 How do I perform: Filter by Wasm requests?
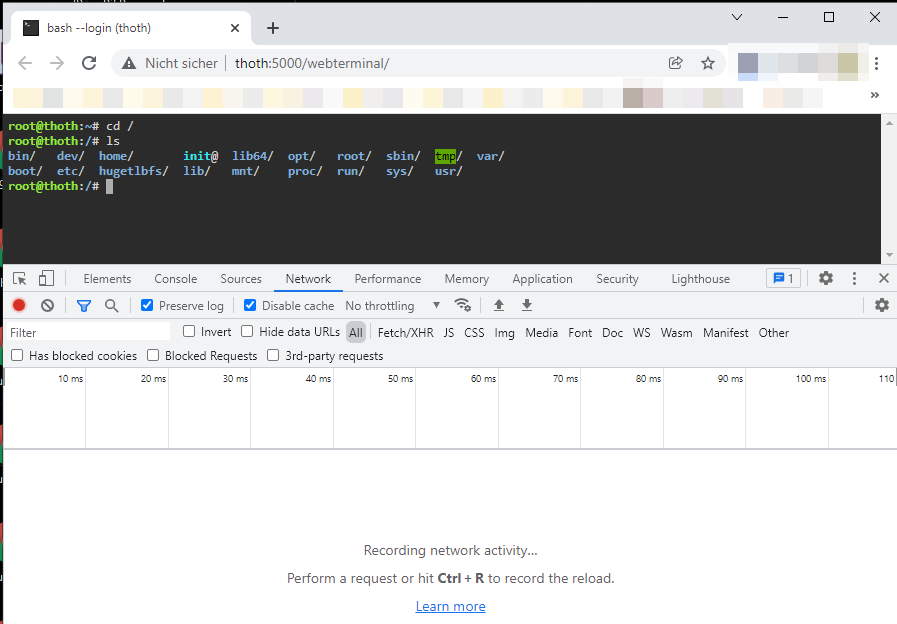click(x=676, y=332)
